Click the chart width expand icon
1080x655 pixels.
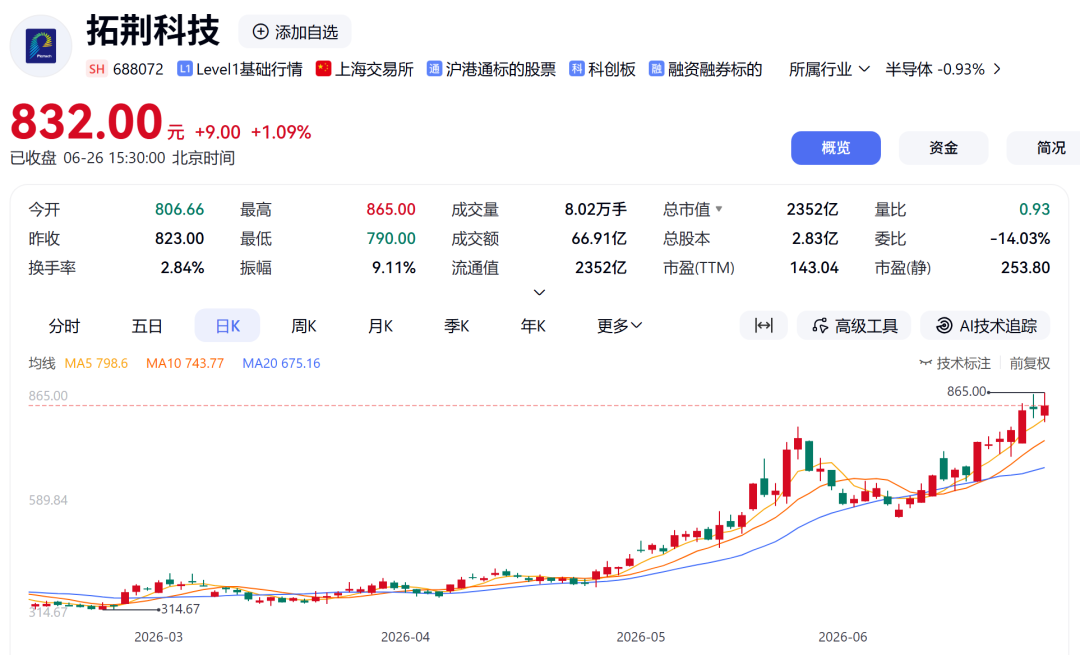pos(763,326)
